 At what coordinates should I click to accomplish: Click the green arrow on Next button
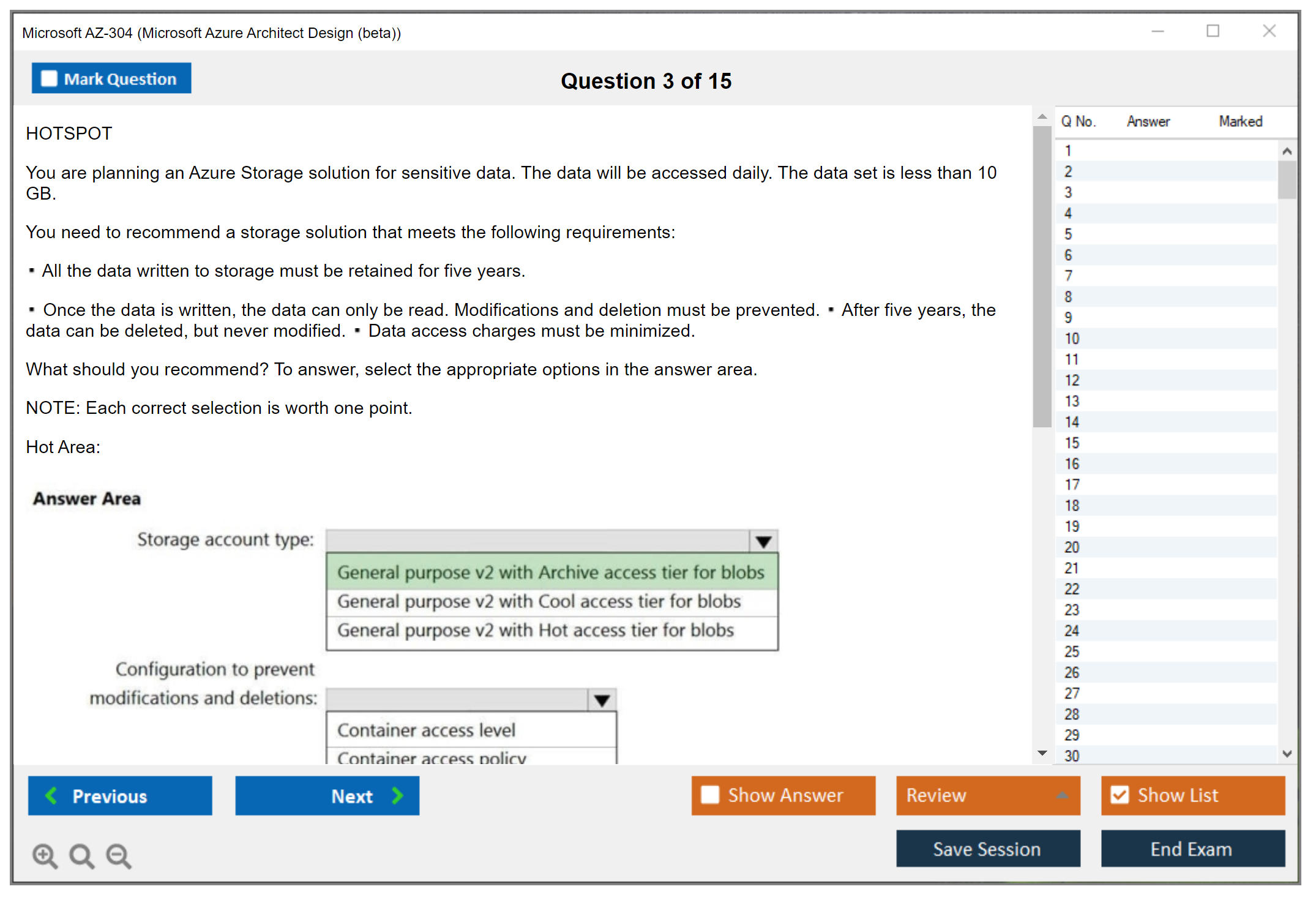click(398, 795)
